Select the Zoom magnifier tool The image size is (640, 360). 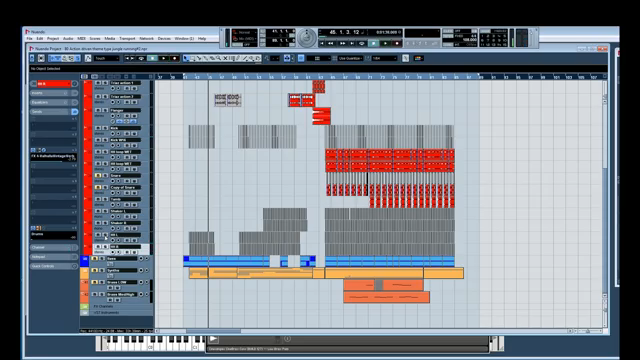218,58
